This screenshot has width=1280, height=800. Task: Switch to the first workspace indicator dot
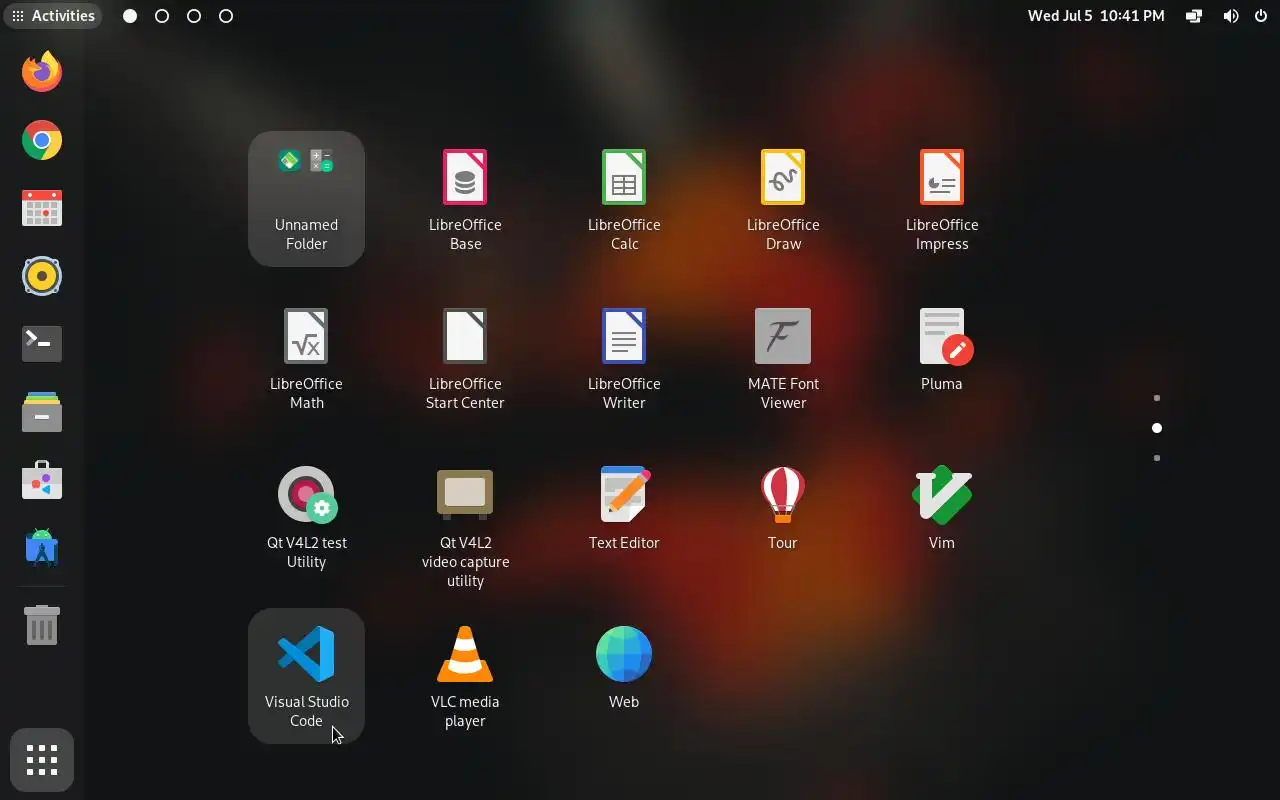point(130,16)
